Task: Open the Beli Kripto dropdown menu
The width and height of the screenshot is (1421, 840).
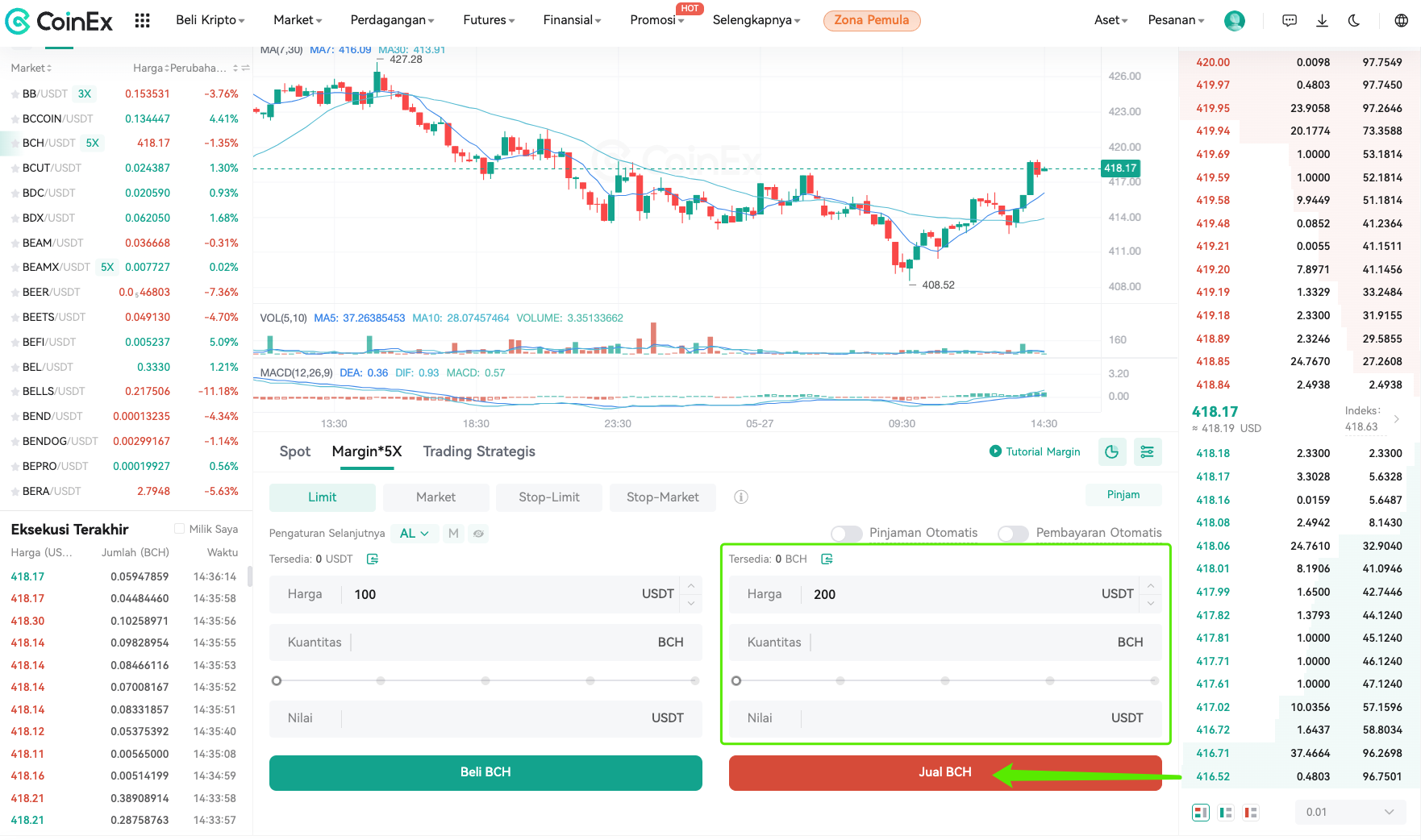Action: [x=210, y=20]
